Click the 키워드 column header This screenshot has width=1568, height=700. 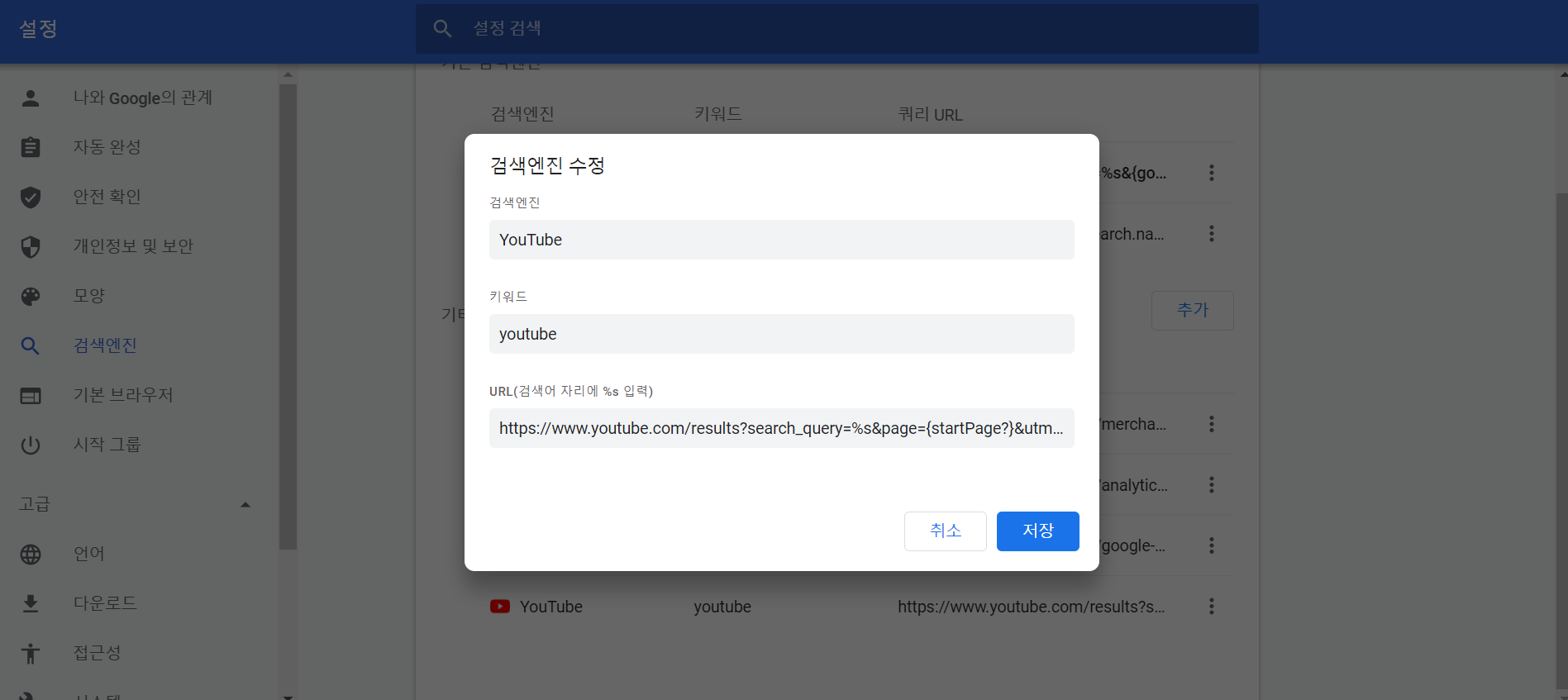pos(718,114)
